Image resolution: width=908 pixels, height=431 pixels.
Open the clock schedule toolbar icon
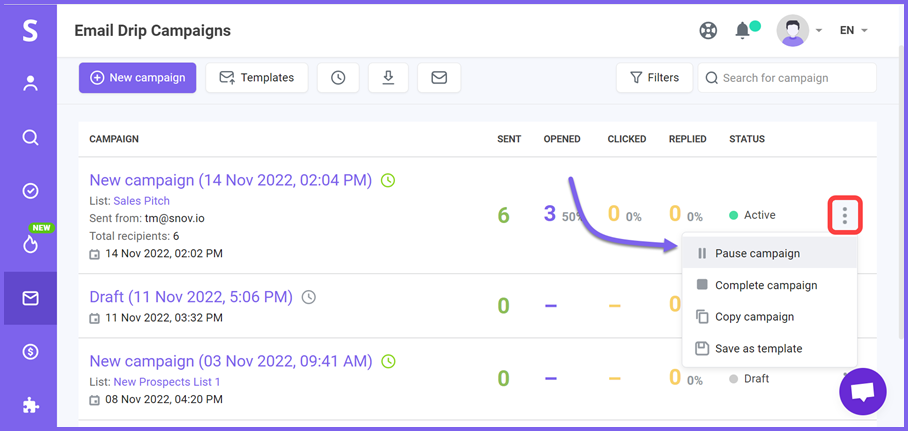338,78
